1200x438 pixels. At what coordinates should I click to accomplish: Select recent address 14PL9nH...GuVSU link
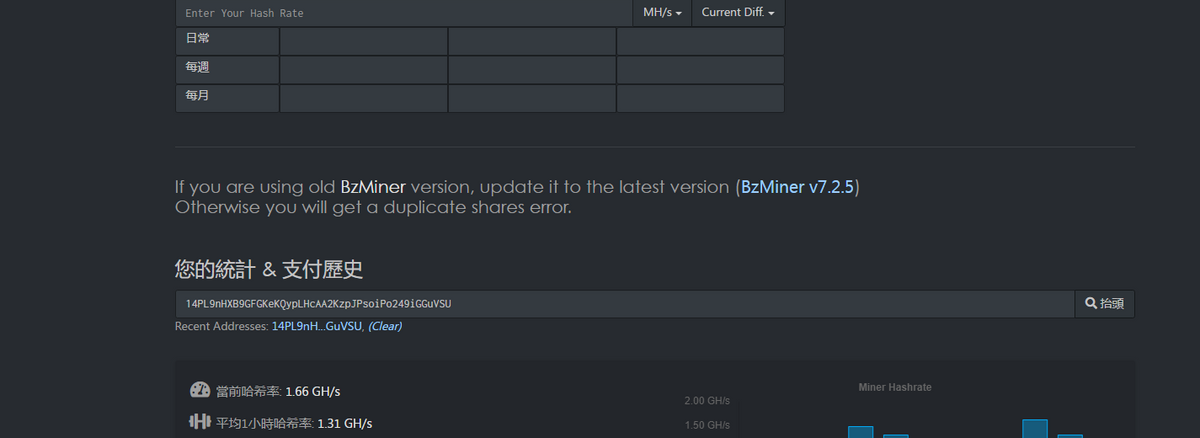pyautogui.click(x=317, y=326)
